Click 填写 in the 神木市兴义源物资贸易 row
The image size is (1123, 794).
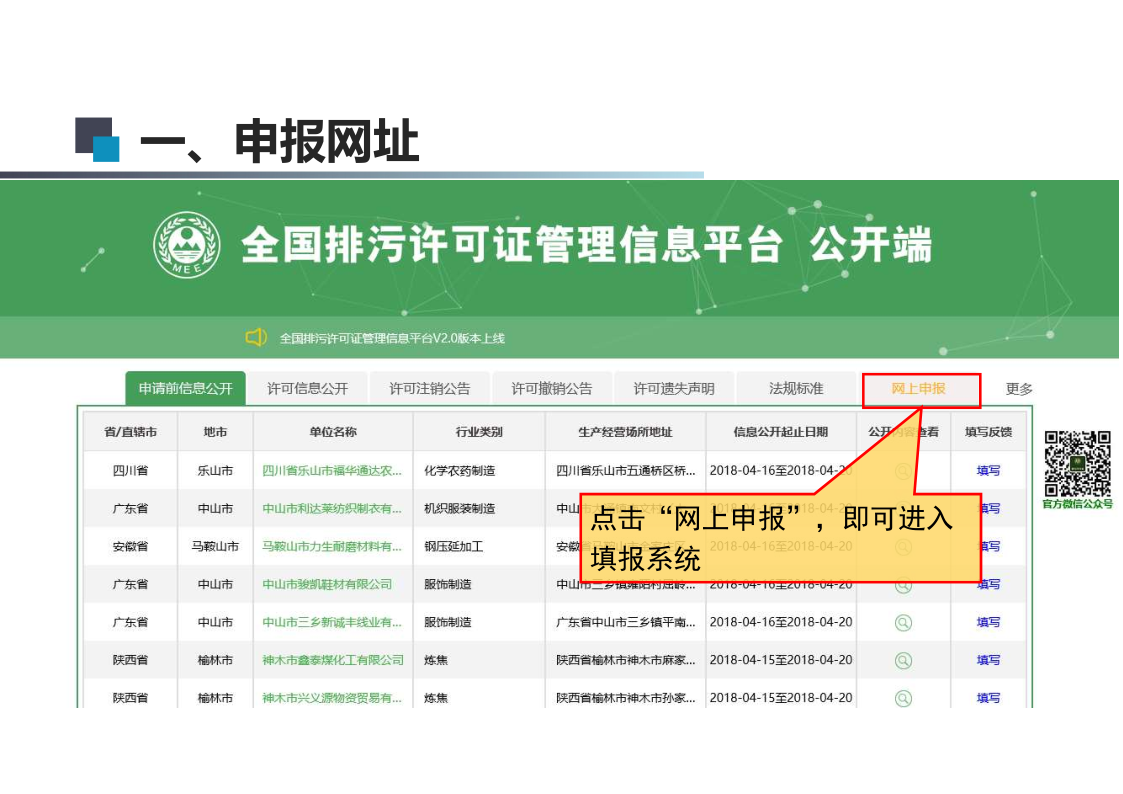[x=988, y=699]
